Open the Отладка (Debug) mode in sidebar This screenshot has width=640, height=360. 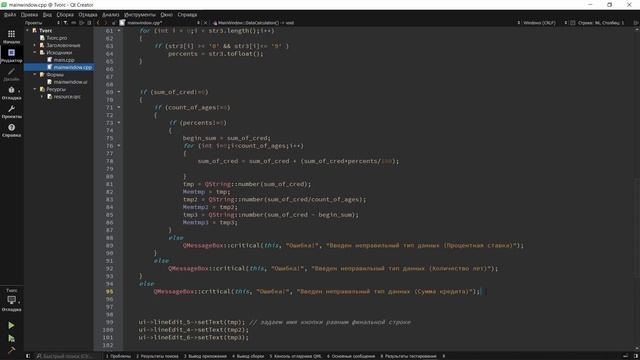pos(11,93)
